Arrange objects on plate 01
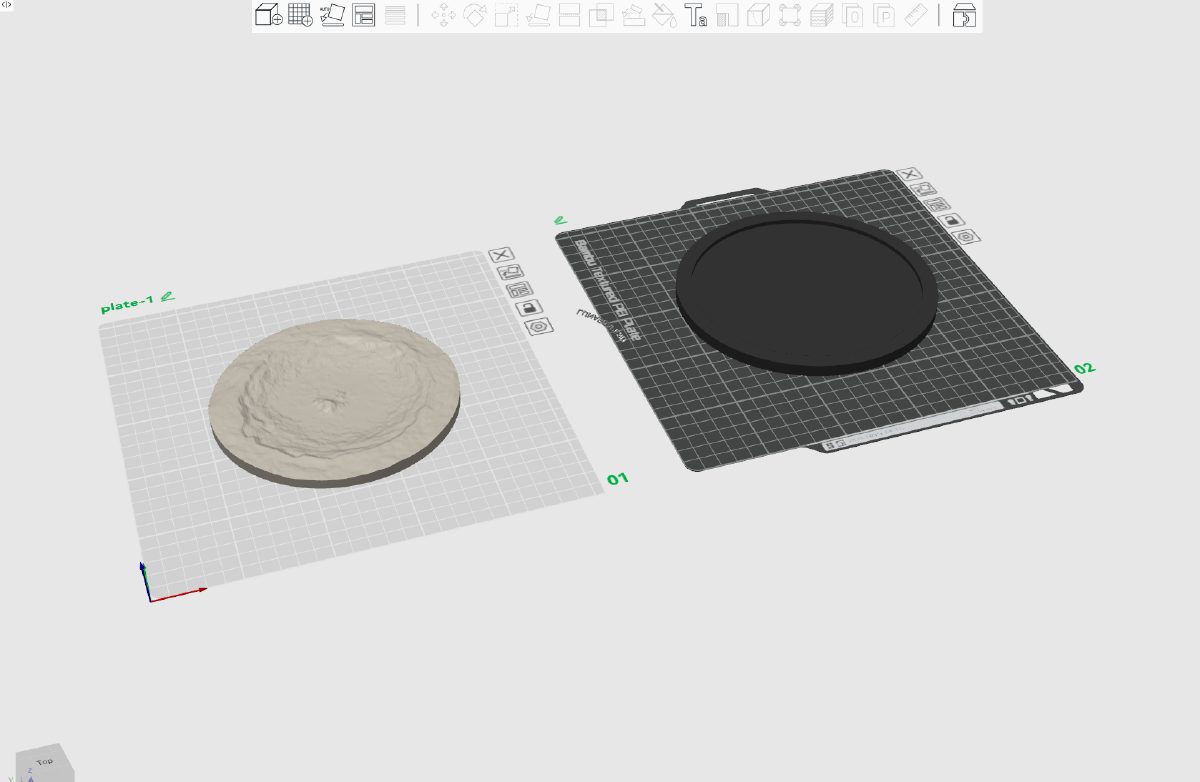This screenshot has height=782, width=1200. point(520,290)
